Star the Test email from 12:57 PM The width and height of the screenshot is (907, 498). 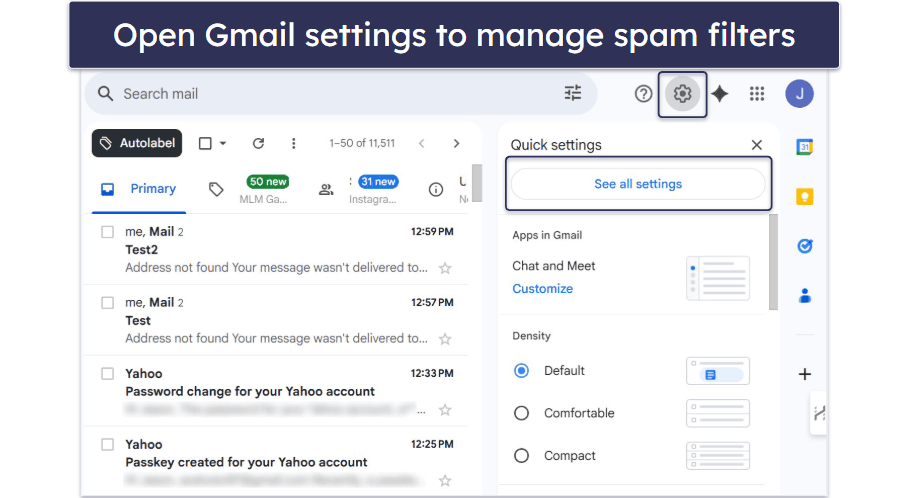[445, 339]
